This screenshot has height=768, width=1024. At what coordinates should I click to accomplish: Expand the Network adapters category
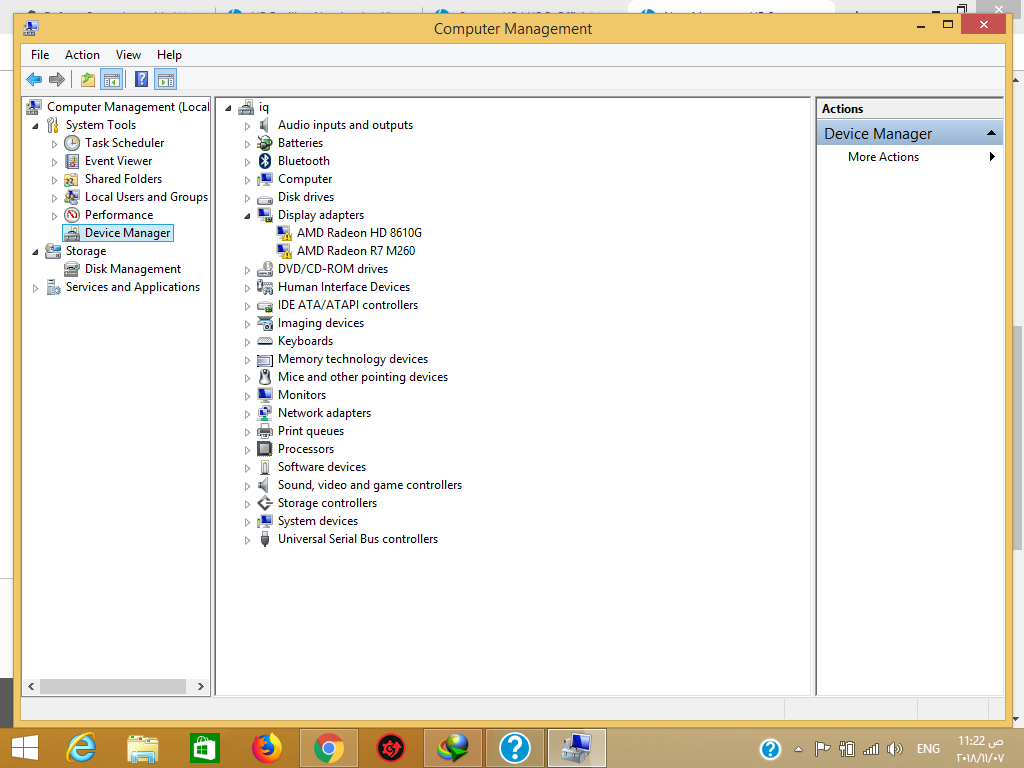pyautogui.click(x=247, y=412)
